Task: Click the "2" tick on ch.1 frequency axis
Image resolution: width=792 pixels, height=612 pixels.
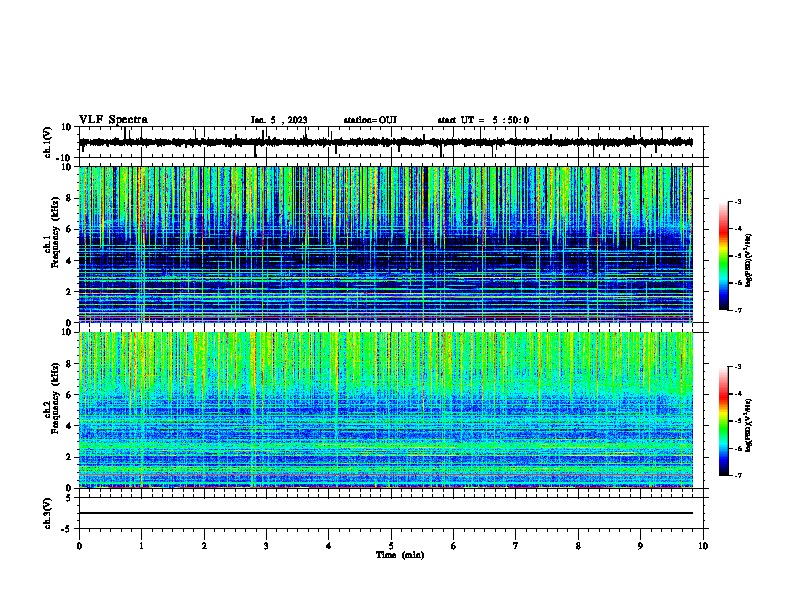Action: 69,292
